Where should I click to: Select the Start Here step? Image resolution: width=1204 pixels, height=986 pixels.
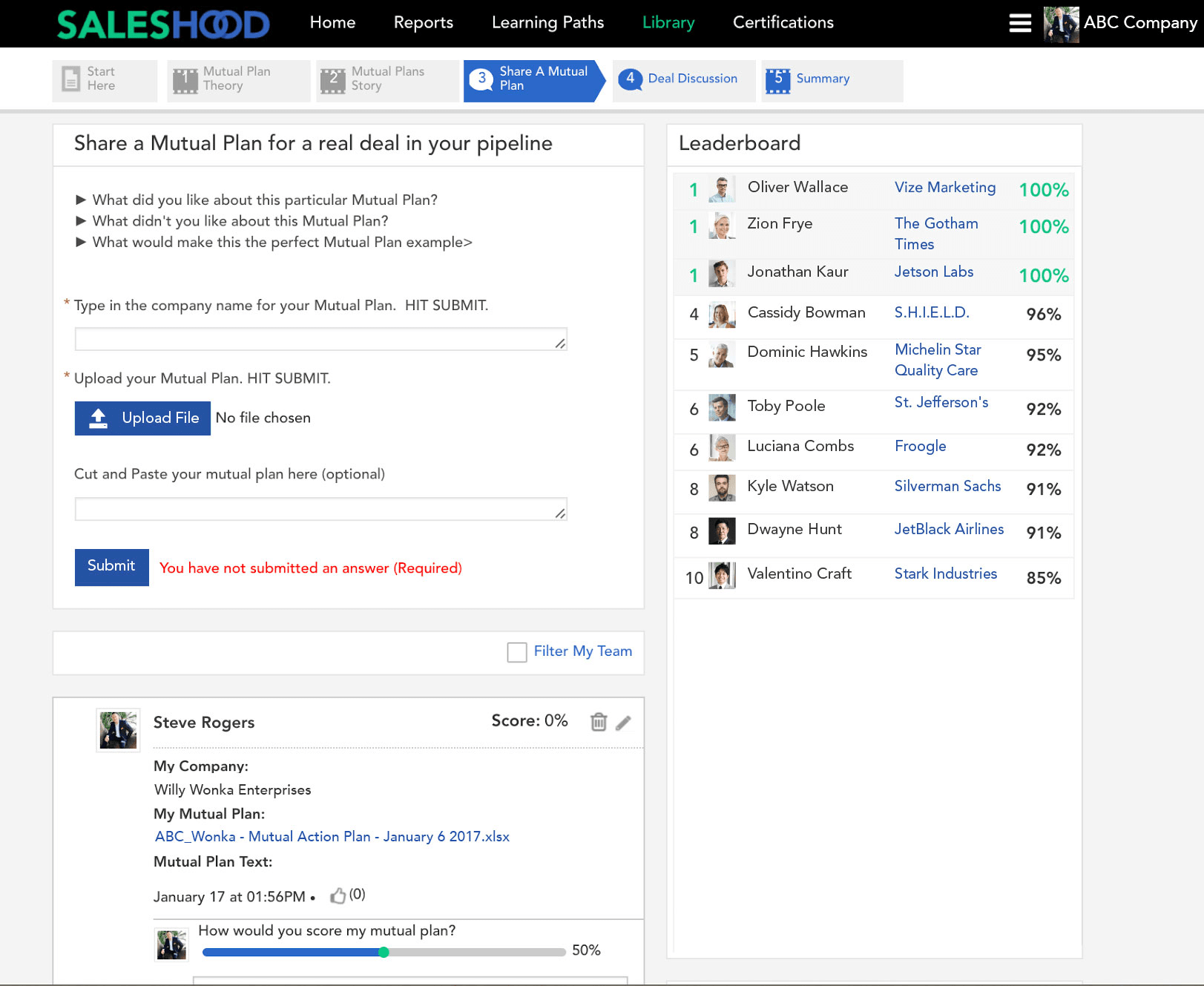[x=105, y=80]
